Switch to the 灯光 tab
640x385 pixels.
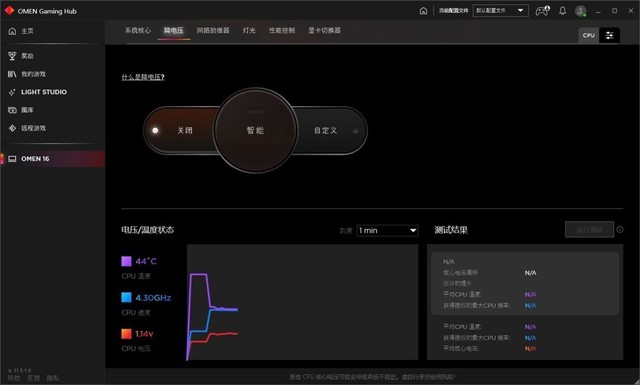tap(249, 31)
